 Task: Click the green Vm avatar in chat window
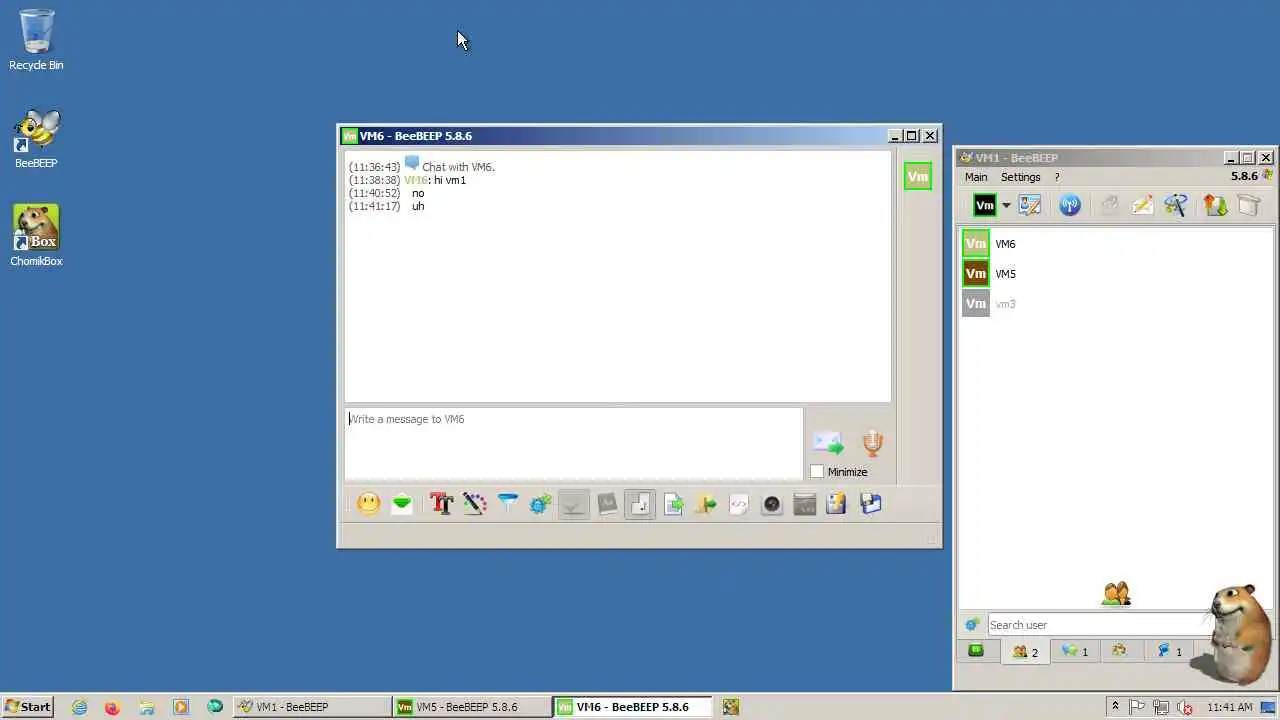pos(918,176)
